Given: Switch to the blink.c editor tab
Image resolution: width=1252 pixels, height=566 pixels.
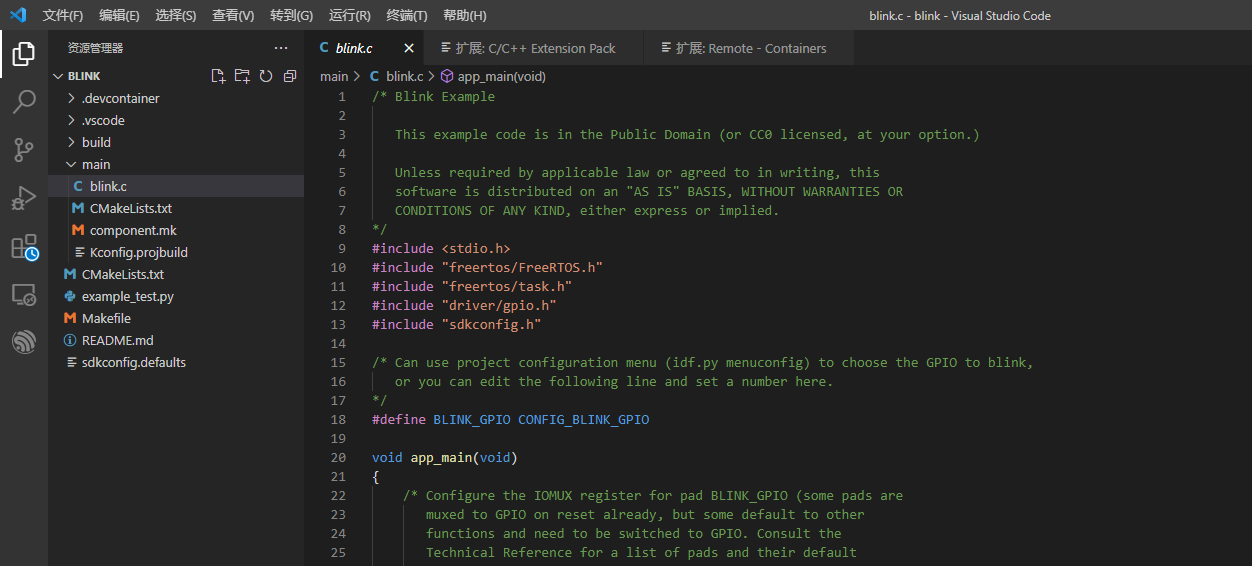Looking at the screenshot, I should click(354, 48).
